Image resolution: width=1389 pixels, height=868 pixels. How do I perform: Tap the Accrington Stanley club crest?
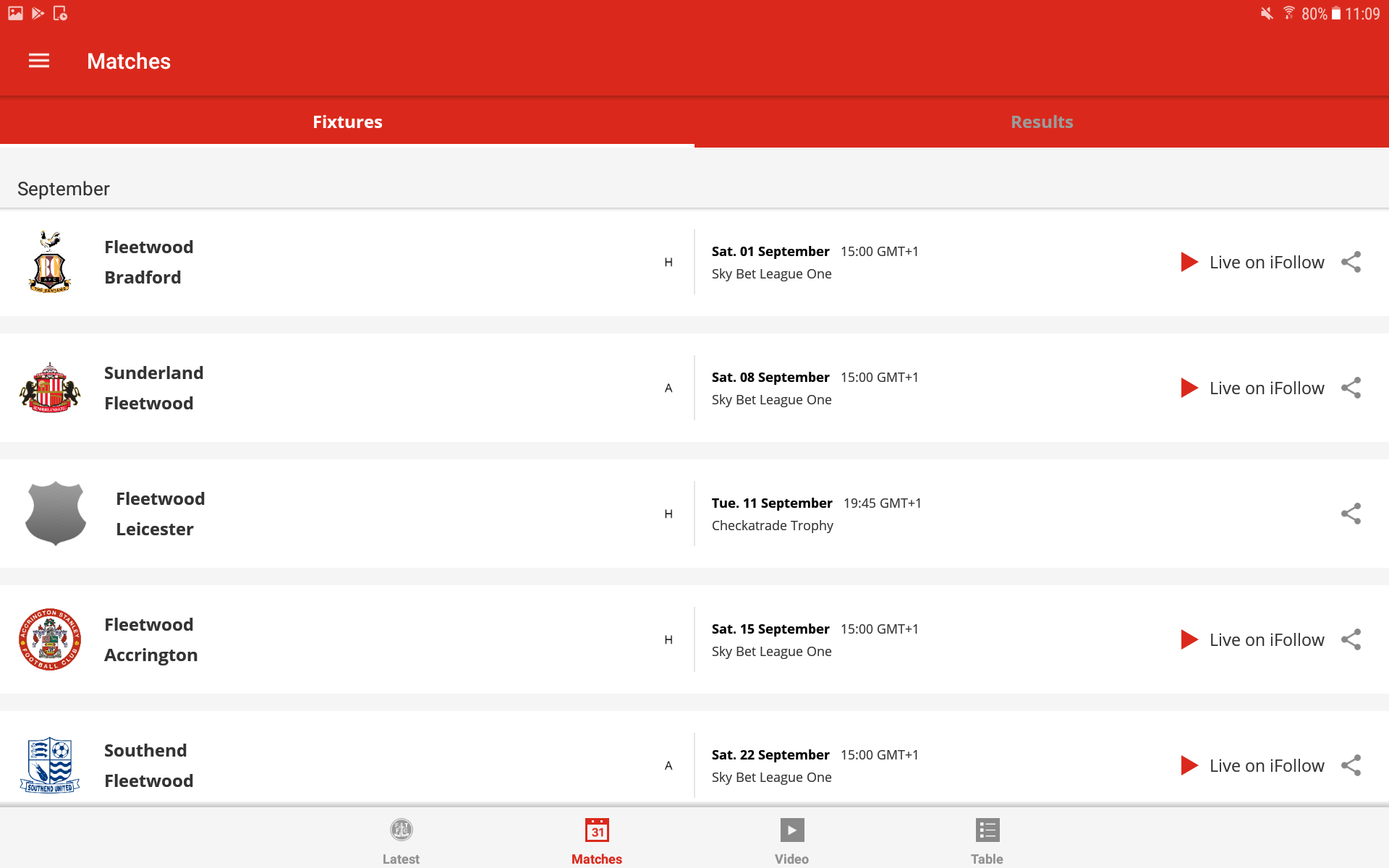point(50,639)
